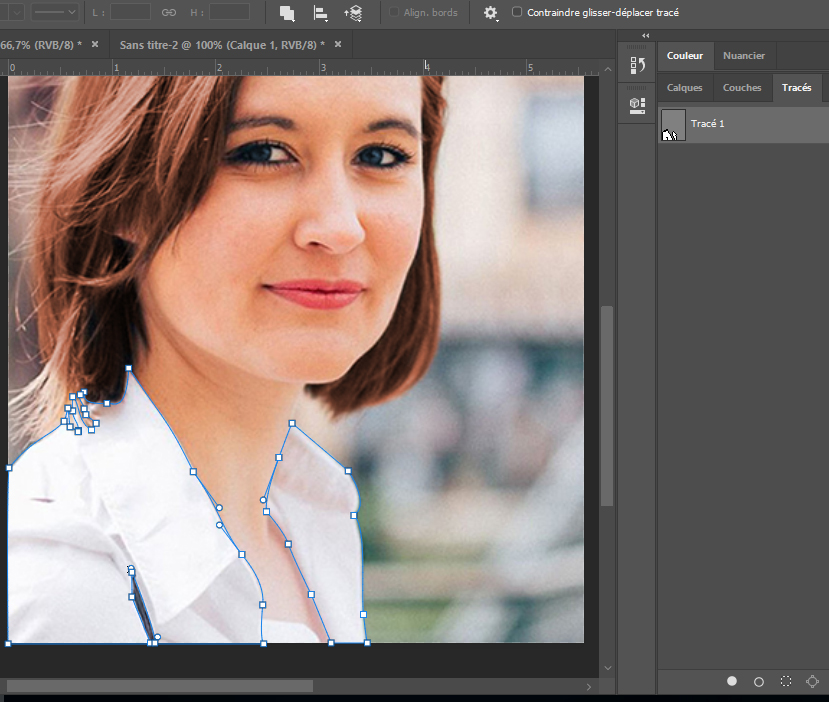The image size is (829, 702).
Task: Enable Contraindre glisser-déplacer tracé checkbox
Action: point(517,12)
